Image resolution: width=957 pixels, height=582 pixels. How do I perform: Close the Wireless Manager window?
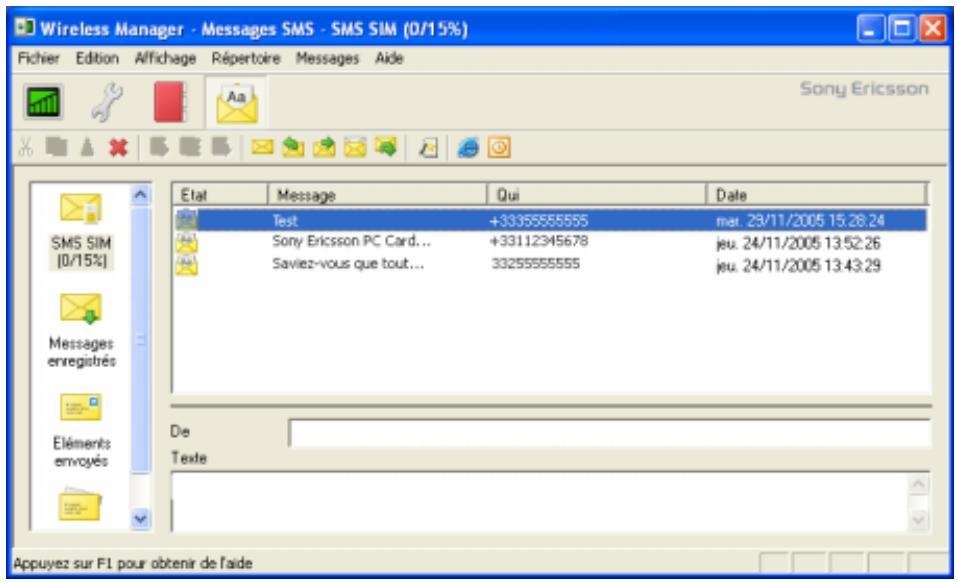[933, 28]
